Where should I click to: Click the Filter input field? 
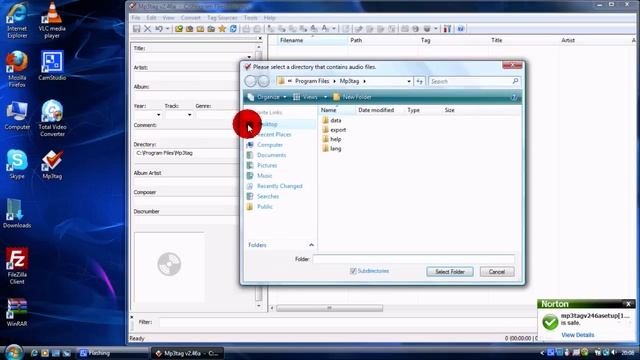[347, 322]
